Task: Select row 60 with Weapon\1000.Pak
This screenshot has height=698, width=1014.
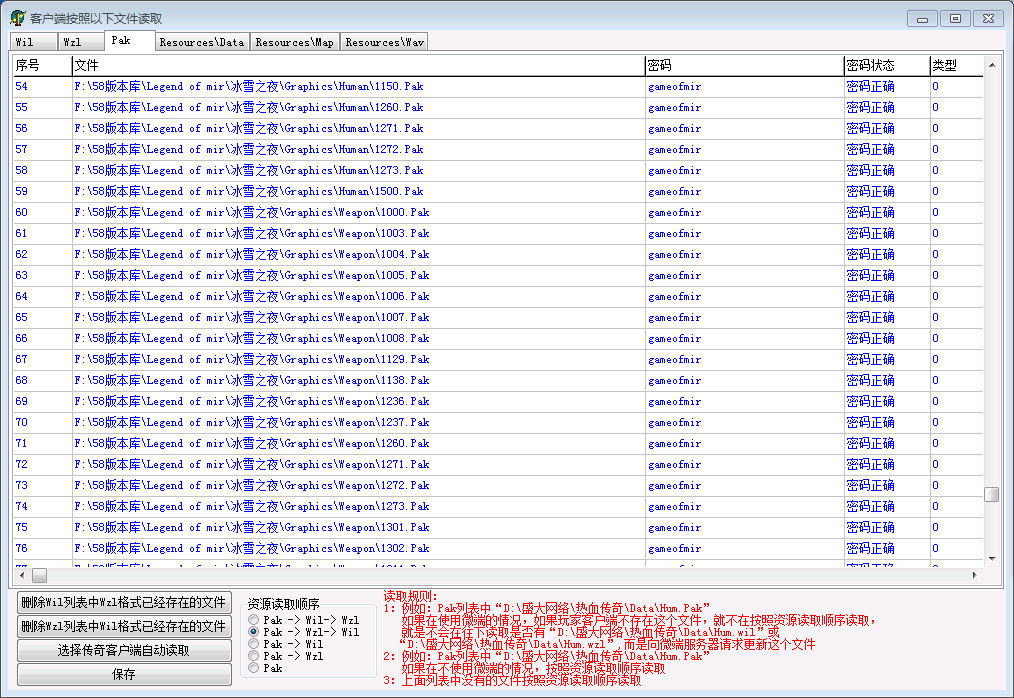Action: pyautogui.click(x=252, y=212)
